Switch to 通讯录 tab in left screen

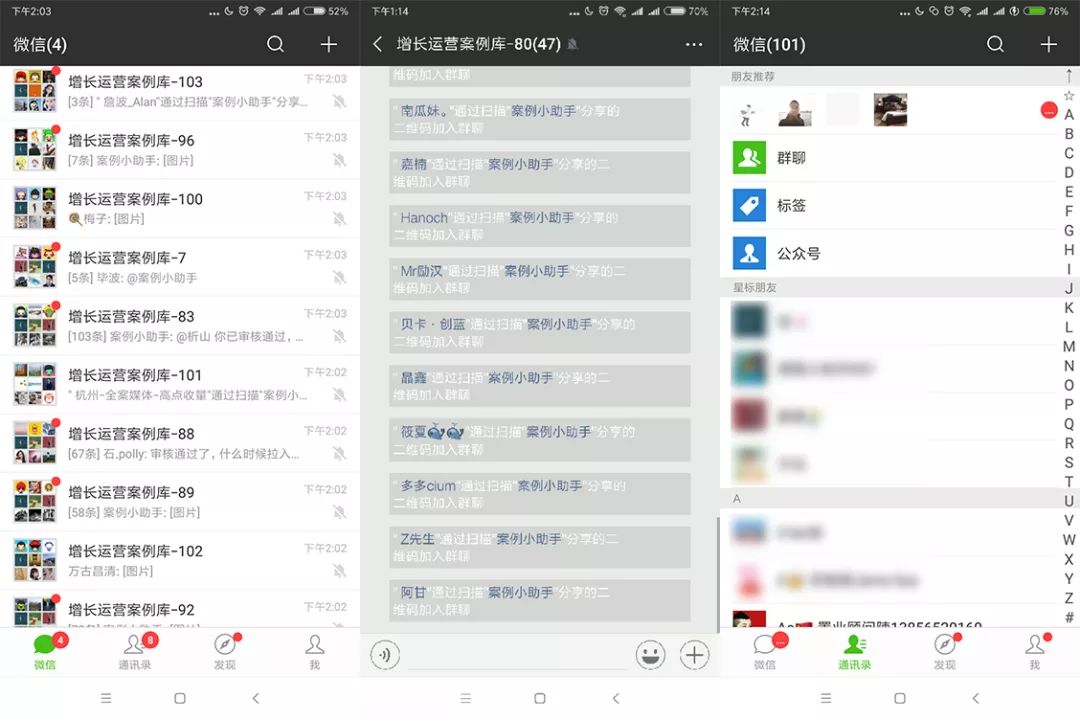[x=135, y=652]
